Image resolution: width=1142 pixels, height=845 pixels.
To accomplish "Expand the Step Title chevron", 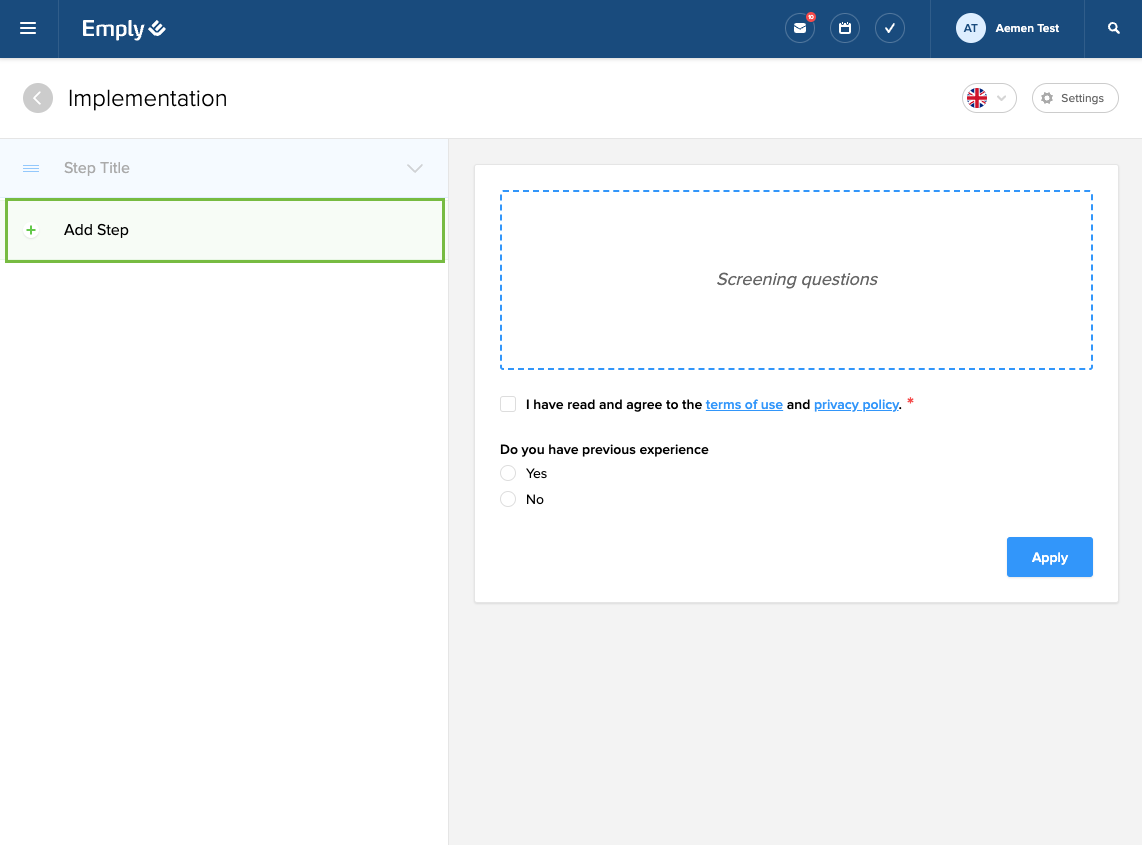I will click(x=415, y=168).
